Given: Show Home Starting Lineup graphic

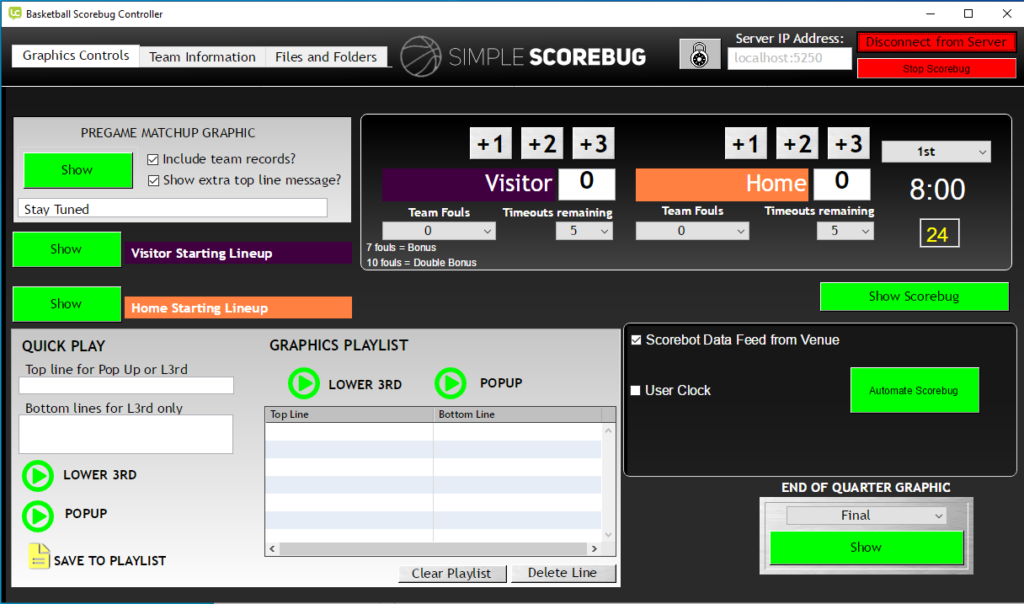Looking at the screenshot, I should click(x=67, y=304).
